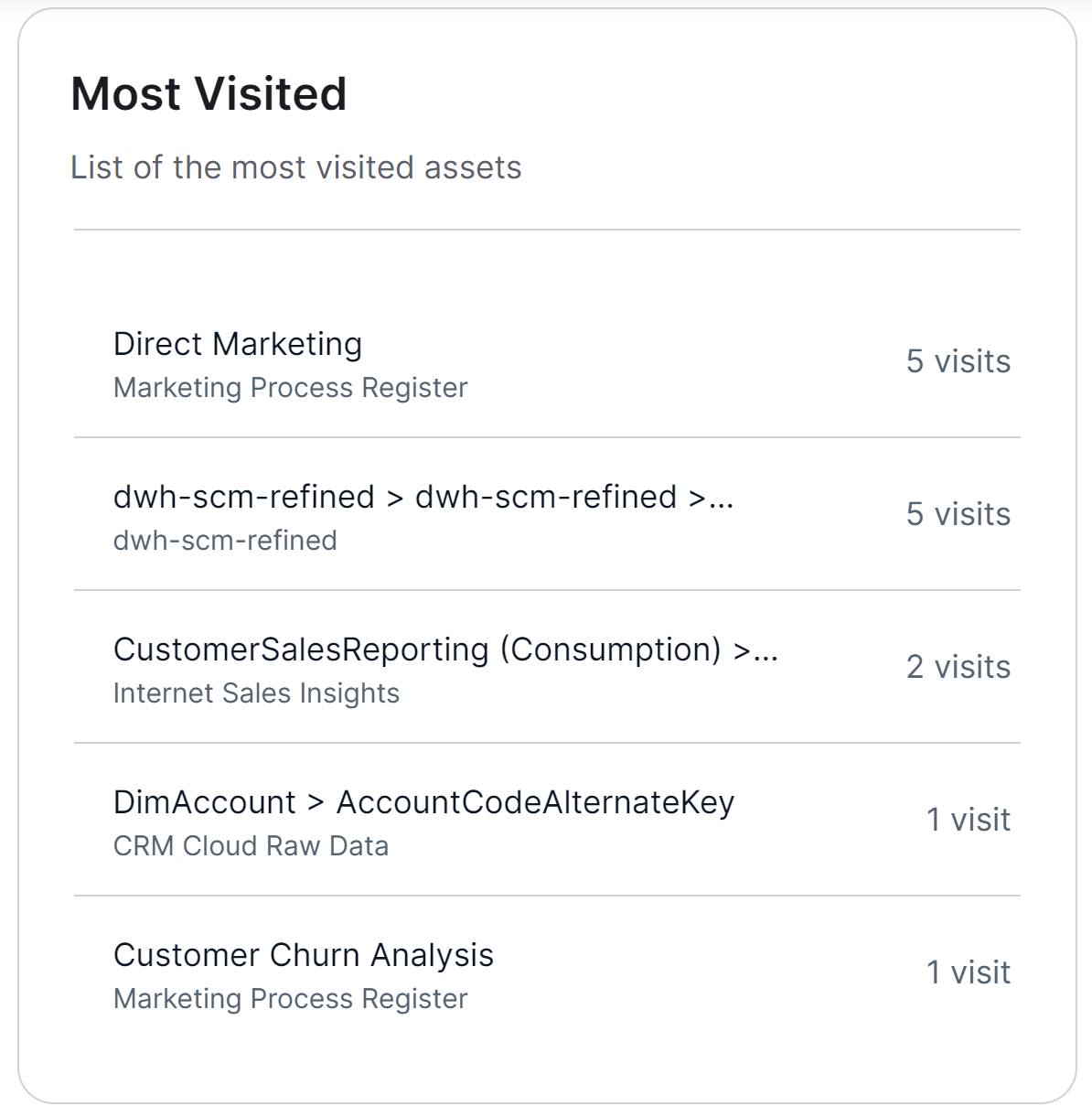The height and width of the screenshot is (1106, 1092).
Task: Select the Marketing Process Register label under Customer Churn Analysis
Action: click(290, 998)
